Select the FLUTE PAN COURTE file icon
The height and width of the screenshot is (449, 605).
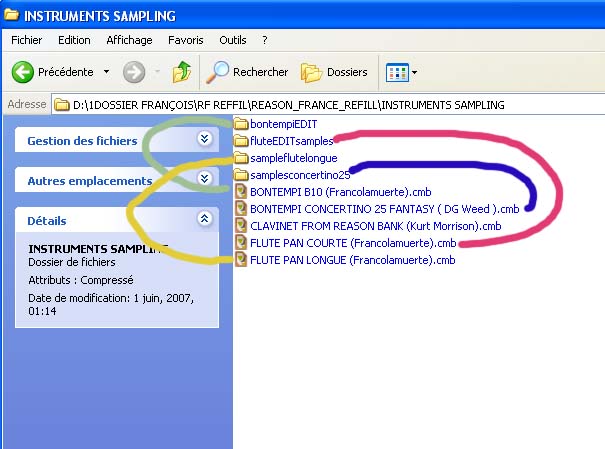pos(241,243)
